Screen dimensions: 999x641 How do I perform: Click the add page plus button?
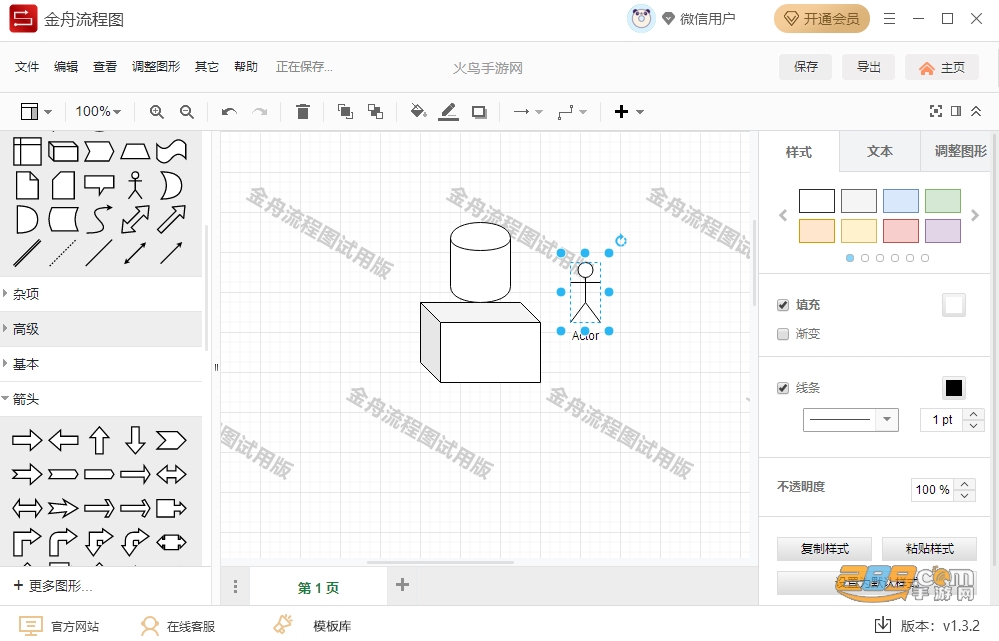(x=402, y=585)
